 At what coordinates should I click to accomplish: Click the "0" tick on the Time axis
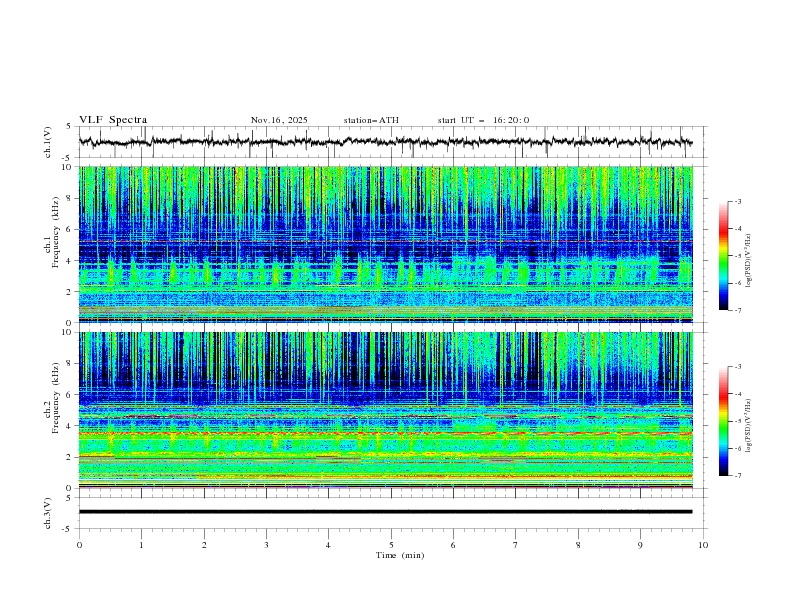[79, 545]
